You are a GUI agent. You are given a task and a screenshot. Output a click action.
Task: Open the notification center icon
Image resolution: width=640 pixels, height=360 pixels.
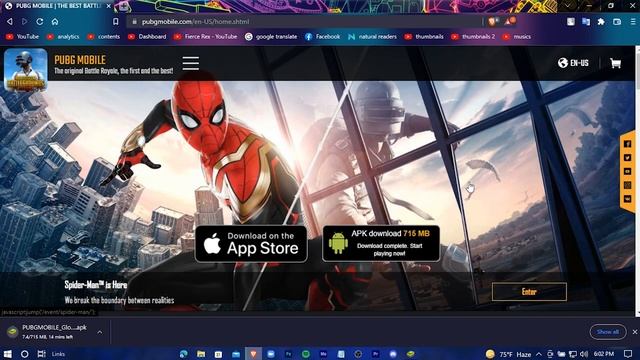628,354
